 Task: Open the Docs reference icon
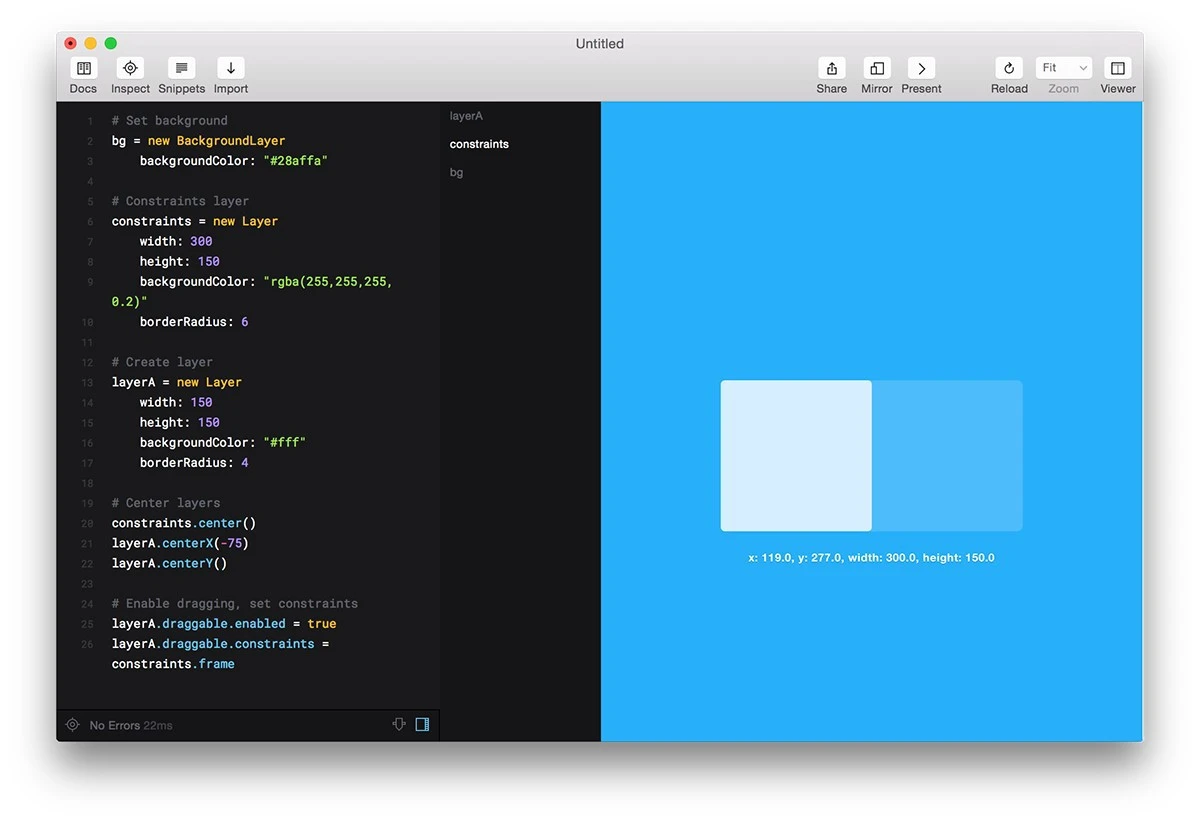[x=84, y=68]
